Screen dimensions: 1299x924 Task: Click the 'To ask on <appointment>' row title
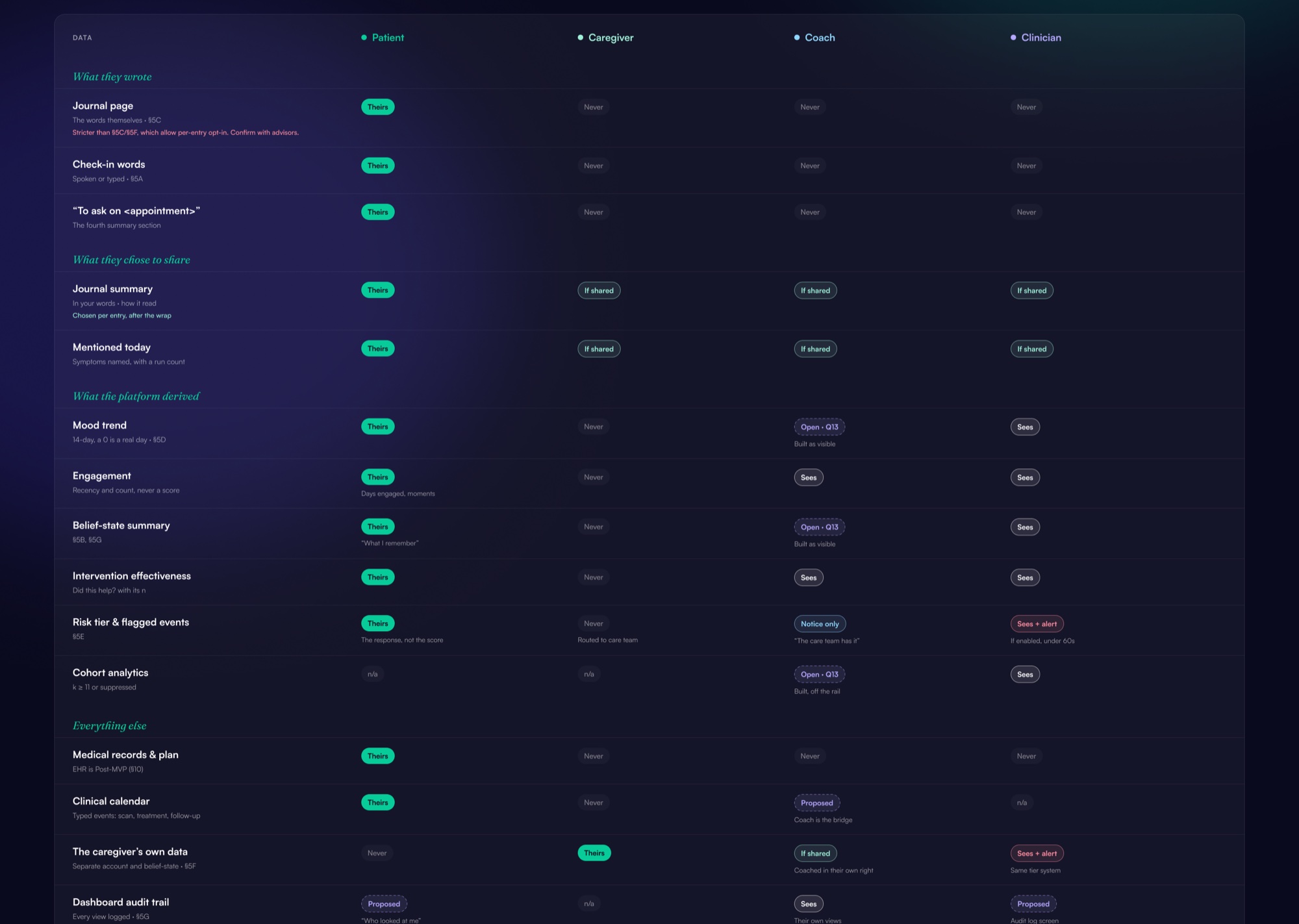pyautogui.click(x=136, y=211)
